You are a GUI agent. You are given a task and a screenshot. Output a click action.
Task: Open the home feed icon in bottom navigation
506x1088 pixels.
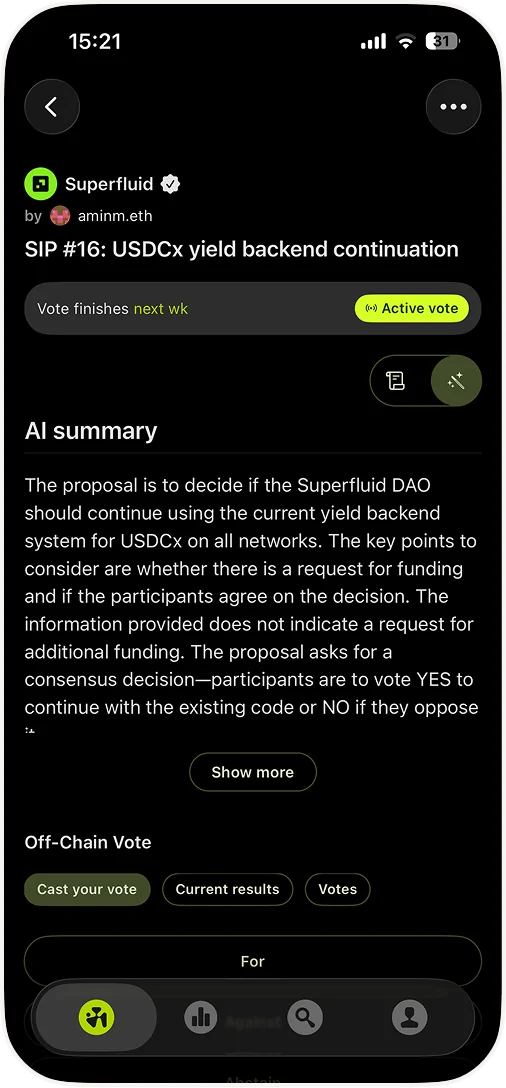[x=96, y=1018]
